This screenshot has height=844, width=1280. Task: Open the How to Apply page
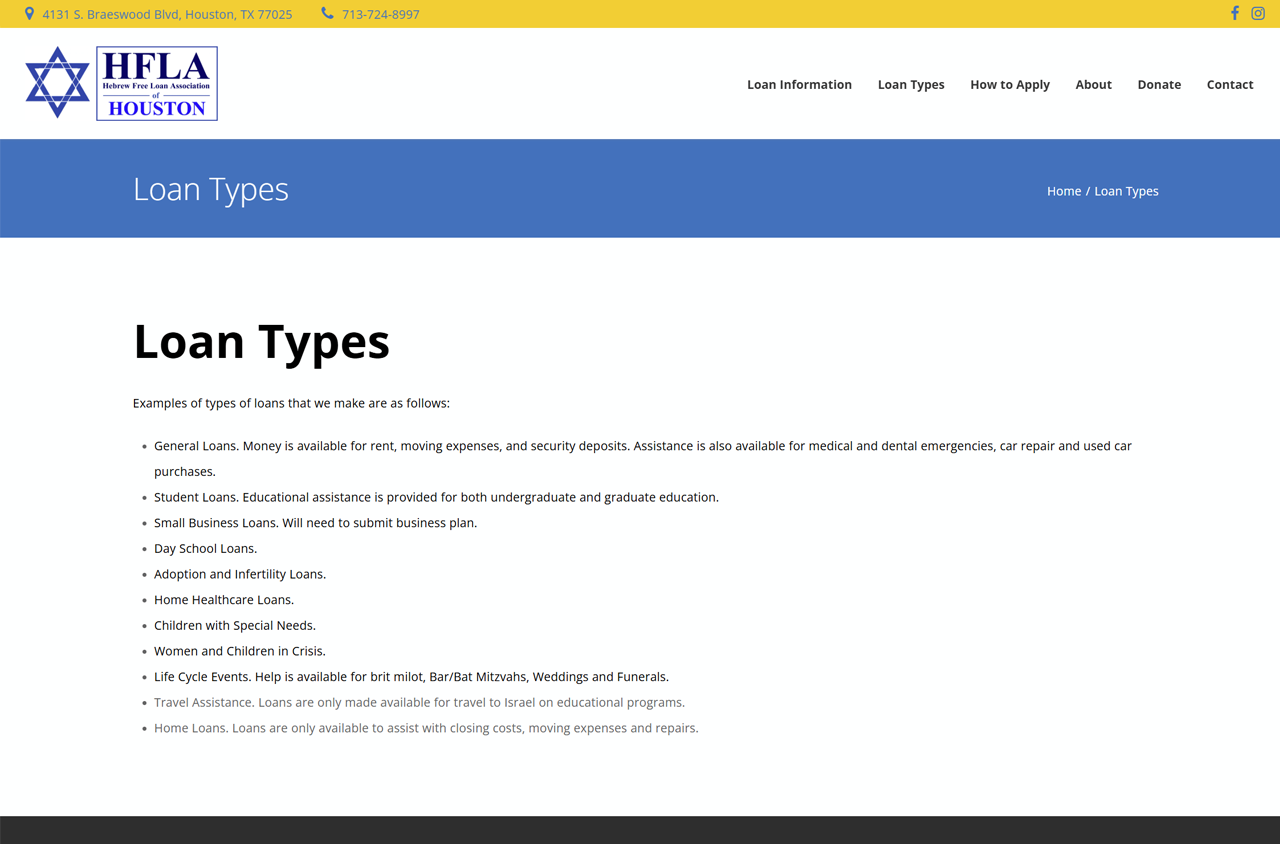coord(1010,84)
